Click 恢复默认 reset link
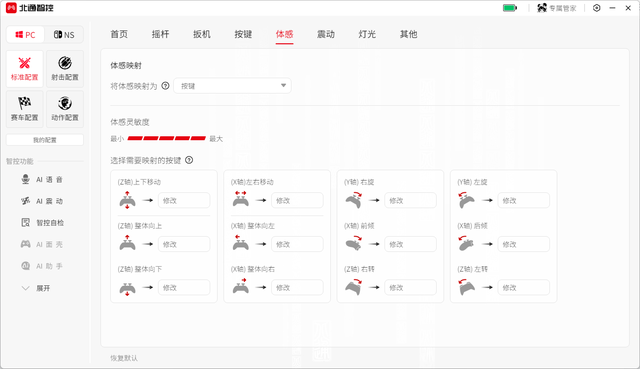 tap(124, 358)
